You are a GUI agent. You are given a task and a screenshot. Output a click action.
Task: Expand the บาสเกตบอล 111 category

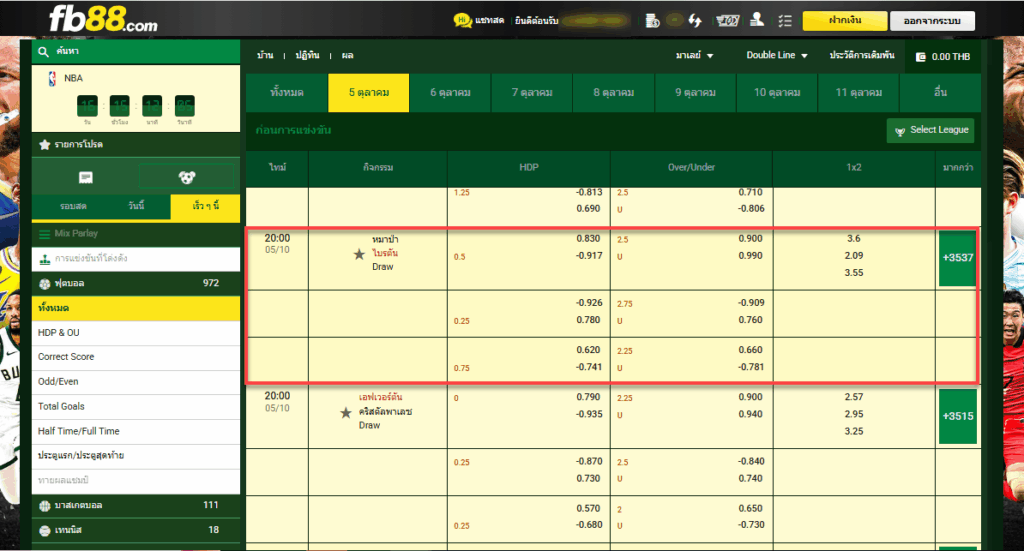(136, 505)
